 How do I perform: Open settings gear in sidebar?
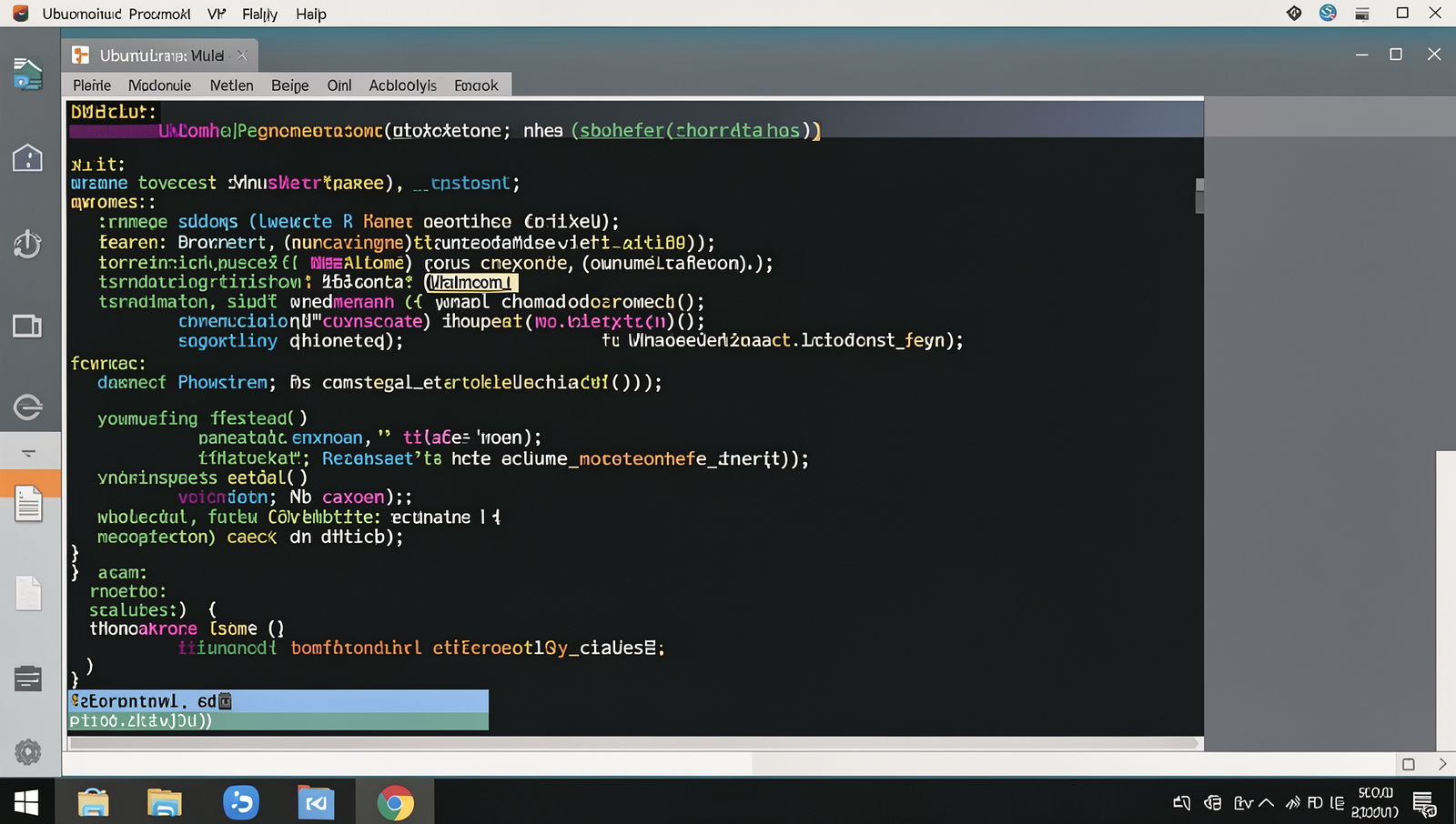pyautogui.click(x=28, y=752)
